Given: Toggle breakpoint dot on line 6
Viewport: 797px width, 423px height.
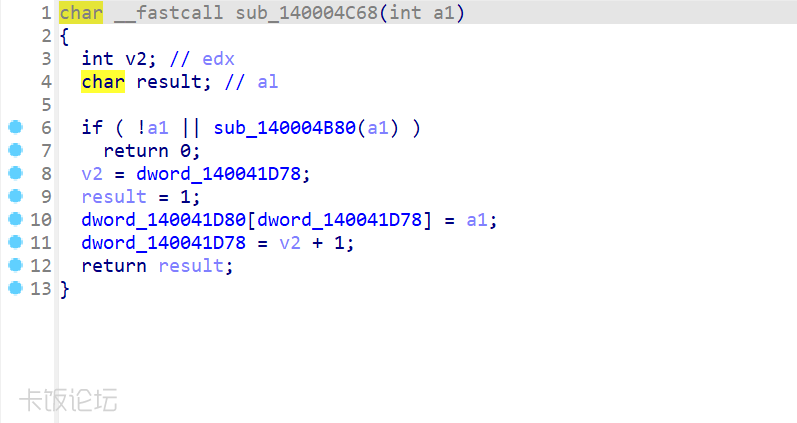Looking at the screenshot, I should 15,127.
